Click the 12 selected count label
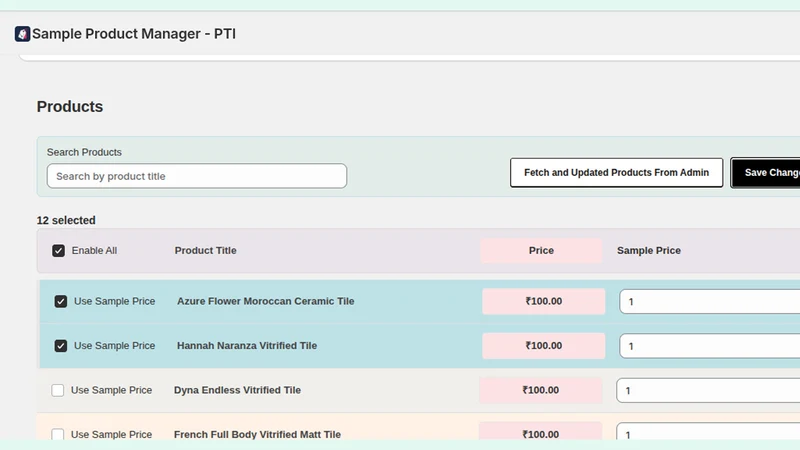Image resolution: width=800 pixels, height=450 pixels. click(66, 220)
